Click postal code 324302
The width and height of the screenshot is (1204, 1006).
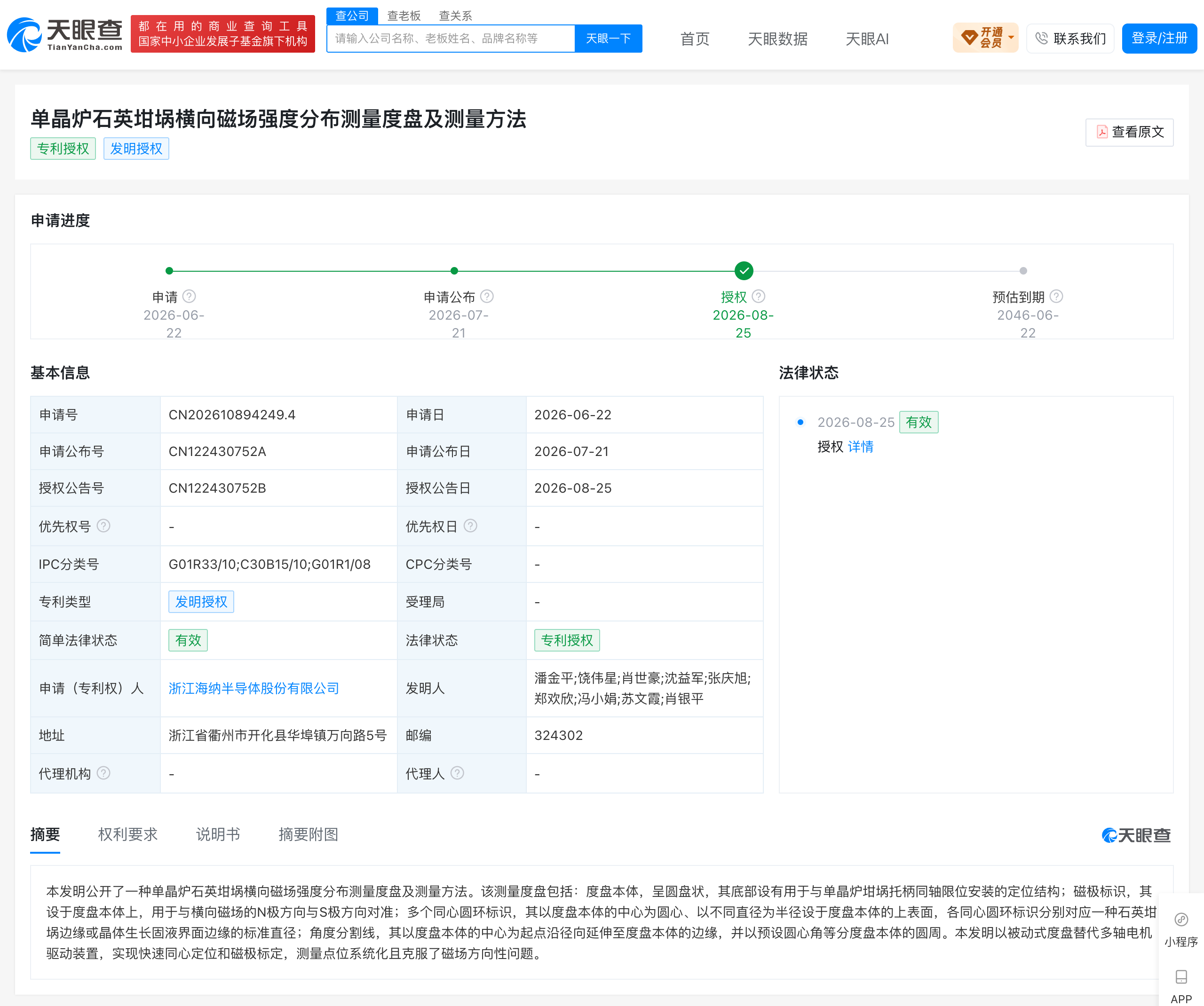(x=558, y=735)
